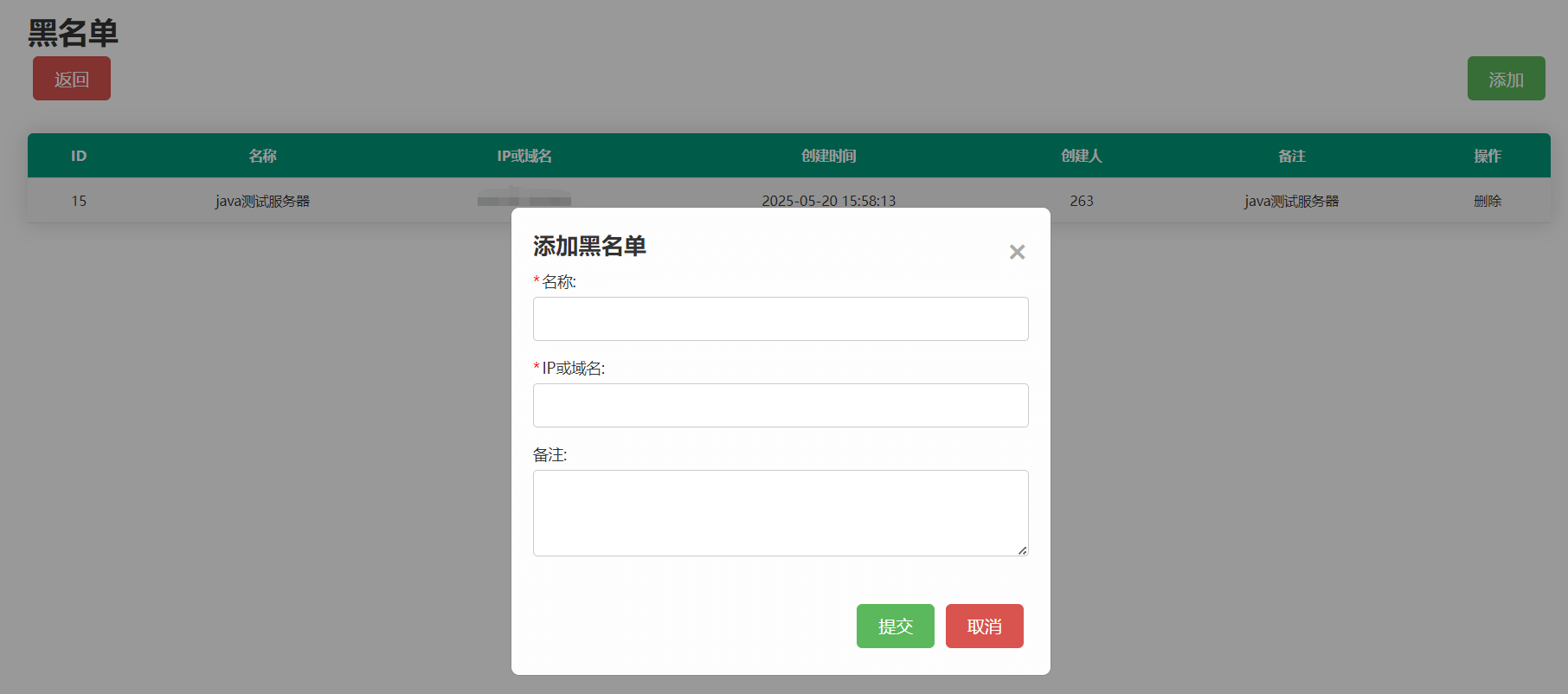Click the 添加黑名单 dialog title
The image size is (1568, 694).
[589, 247]
